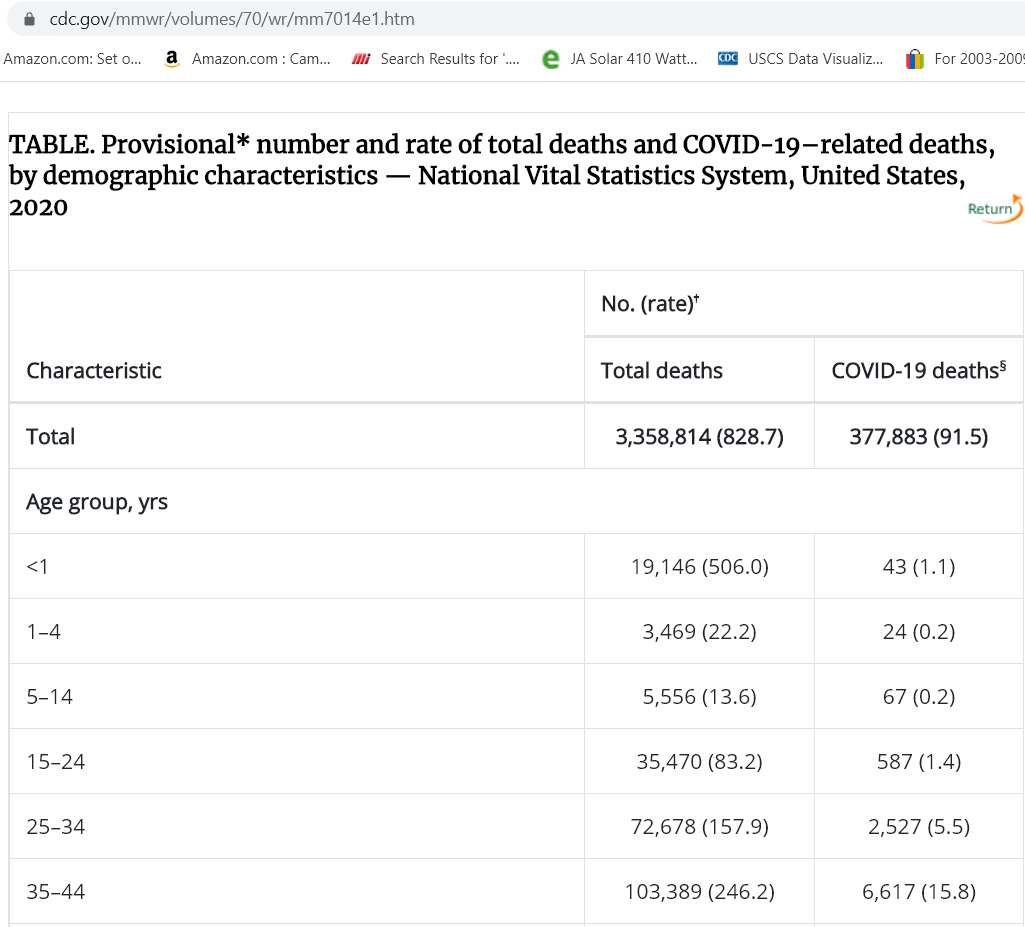Click the total deaths value 3,358,814 (828.7)
1025x927 pixels.
click(698, 436)
